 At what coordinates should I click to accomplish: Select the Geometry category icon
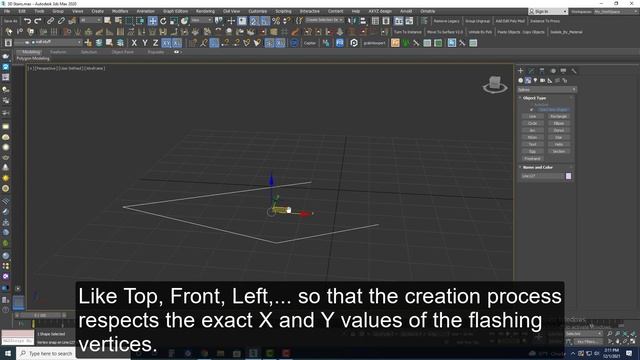pyautogui.click(x=521, y=80)
